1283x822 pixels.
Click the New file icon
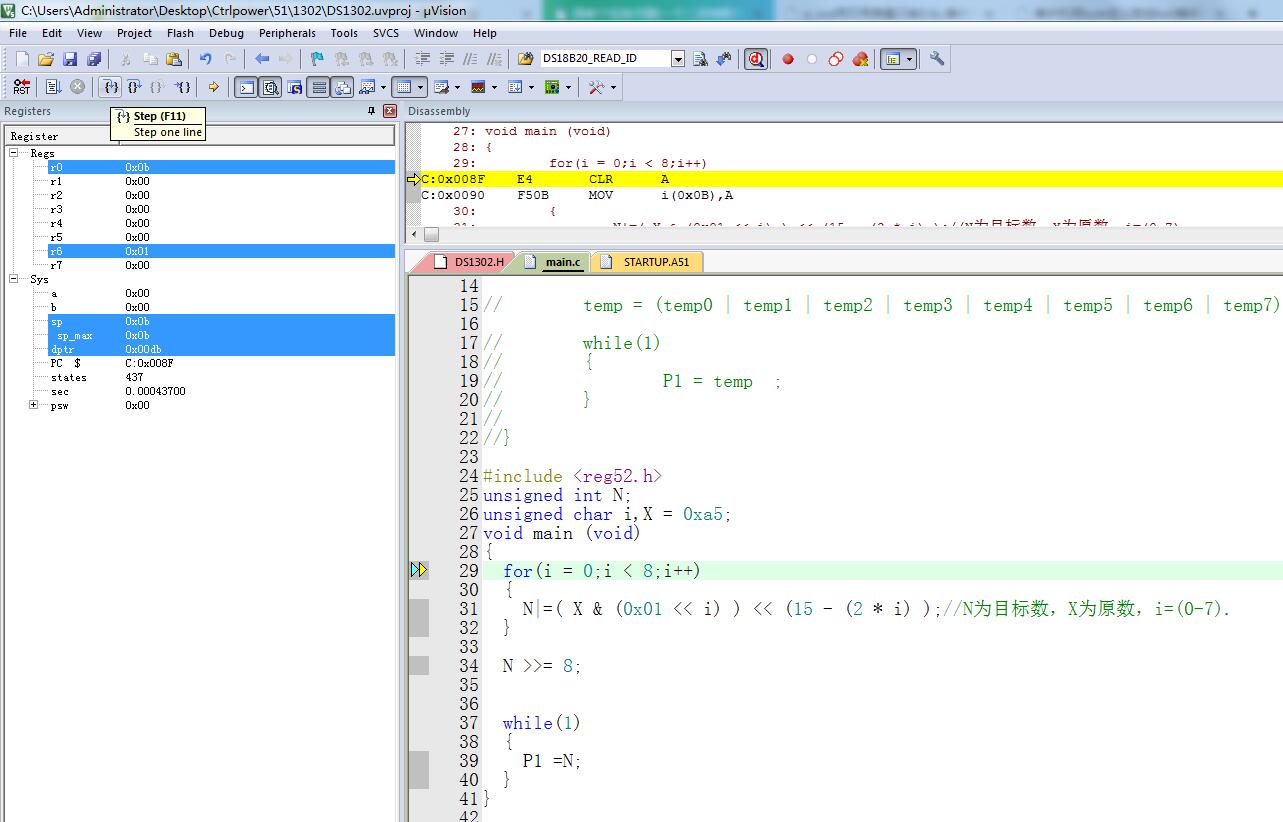pos(22,59)
